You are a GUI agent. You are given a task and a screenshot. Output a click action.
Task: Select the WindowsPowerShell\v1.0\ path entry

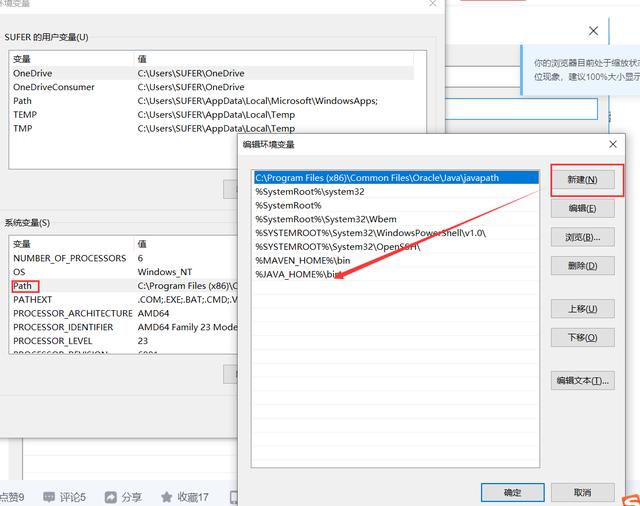click(396, 233)
